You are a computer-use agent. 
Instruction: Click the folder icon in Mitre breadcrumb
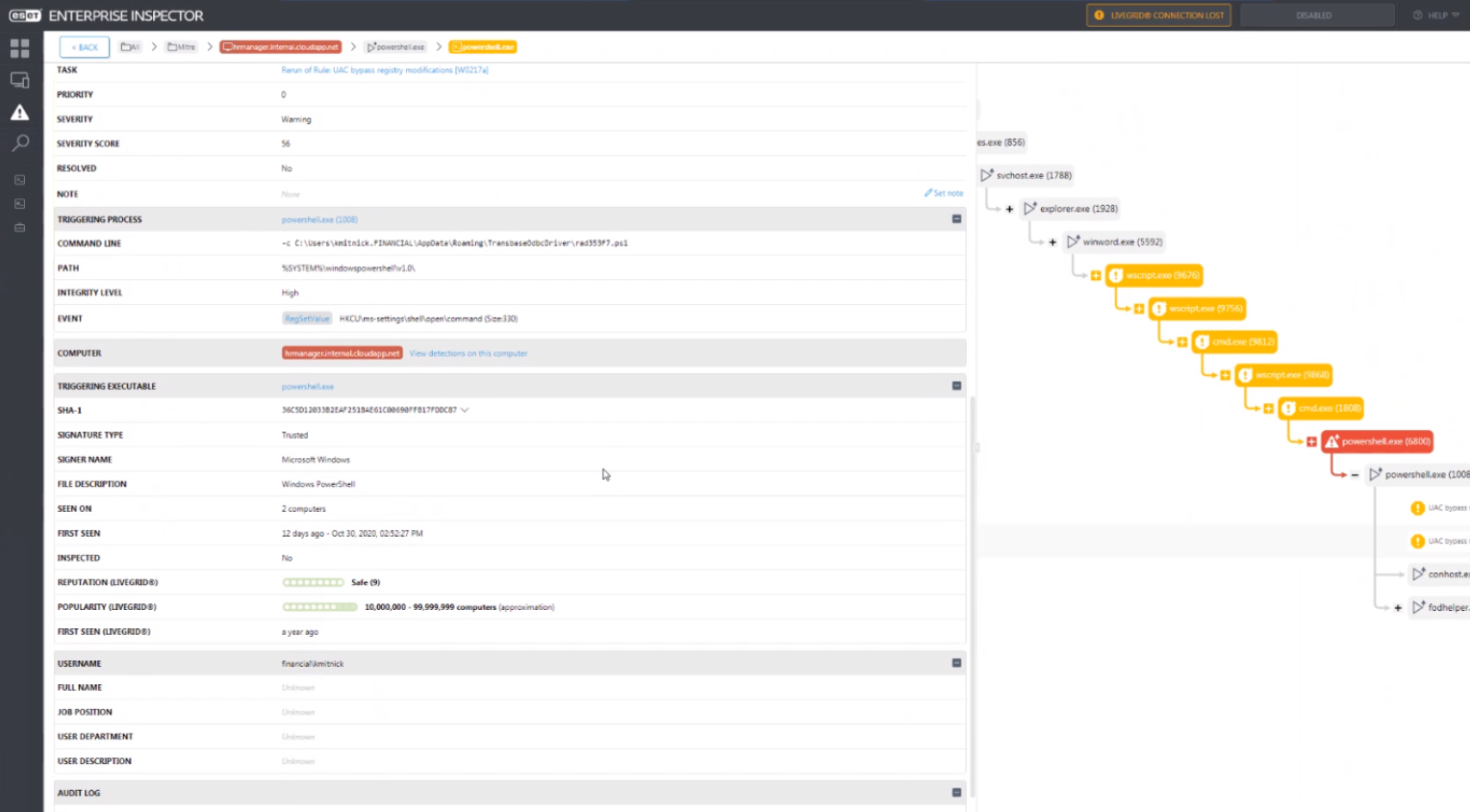[x=172, y=46]
